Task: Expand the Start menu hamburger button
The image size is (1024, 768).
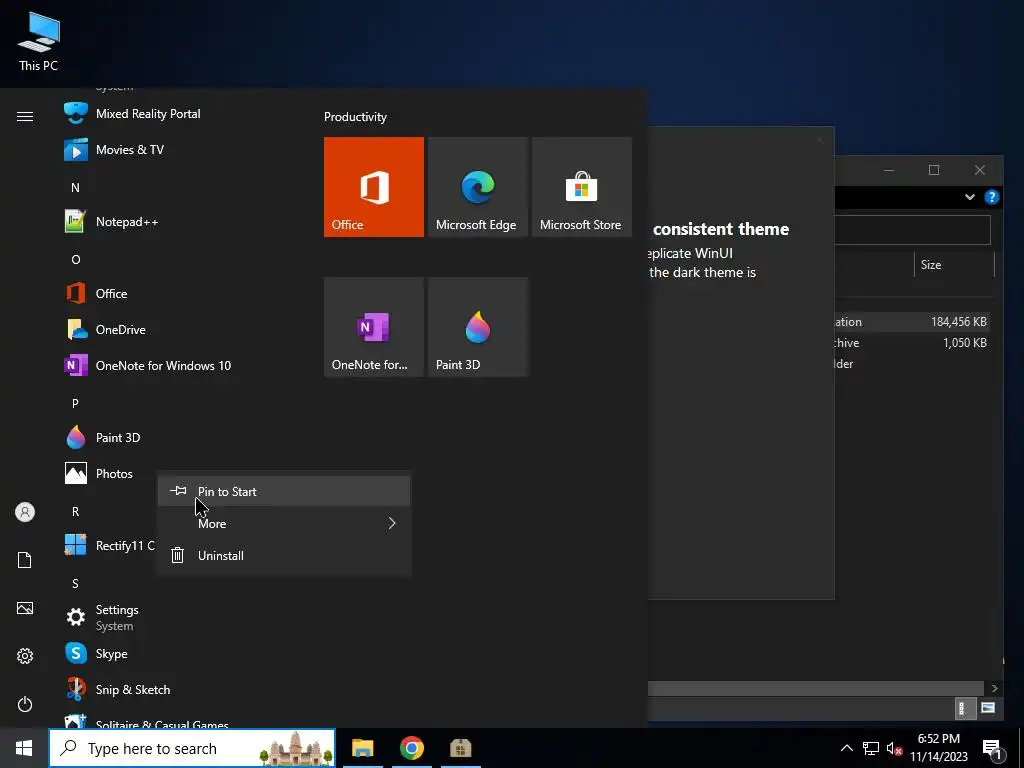Action: (25, 116)
